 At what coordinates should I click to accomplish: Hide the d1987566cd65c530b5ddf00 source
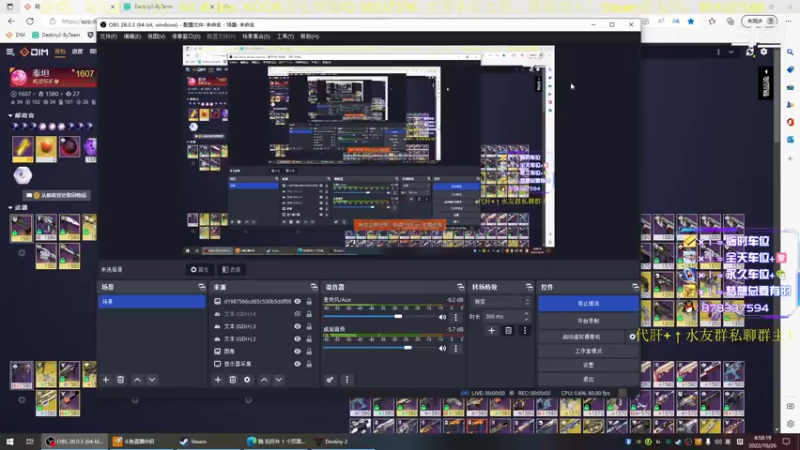click(x=297, y=302)
